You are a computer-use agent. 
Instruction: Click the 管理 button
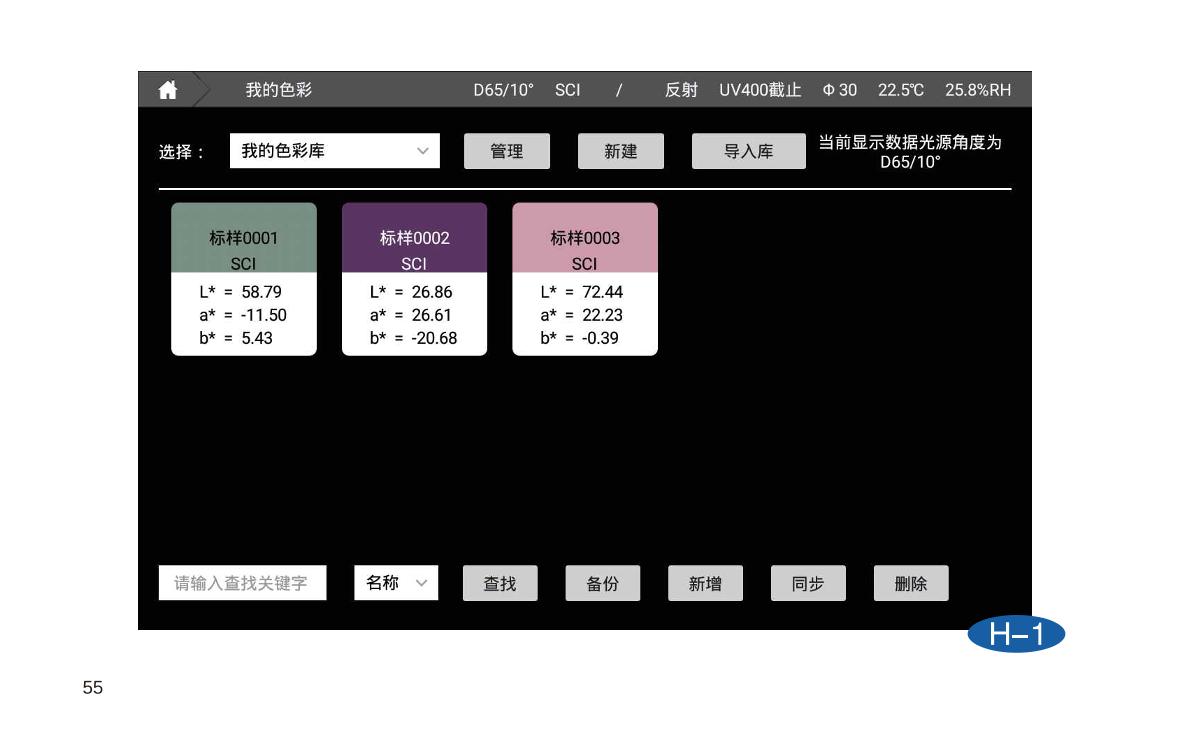tap(506, 151)
